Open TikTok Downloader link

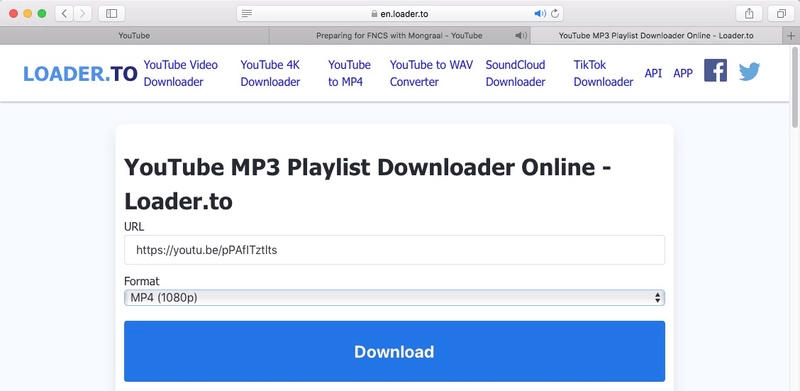pyautogui.click(x=604, y=73)
